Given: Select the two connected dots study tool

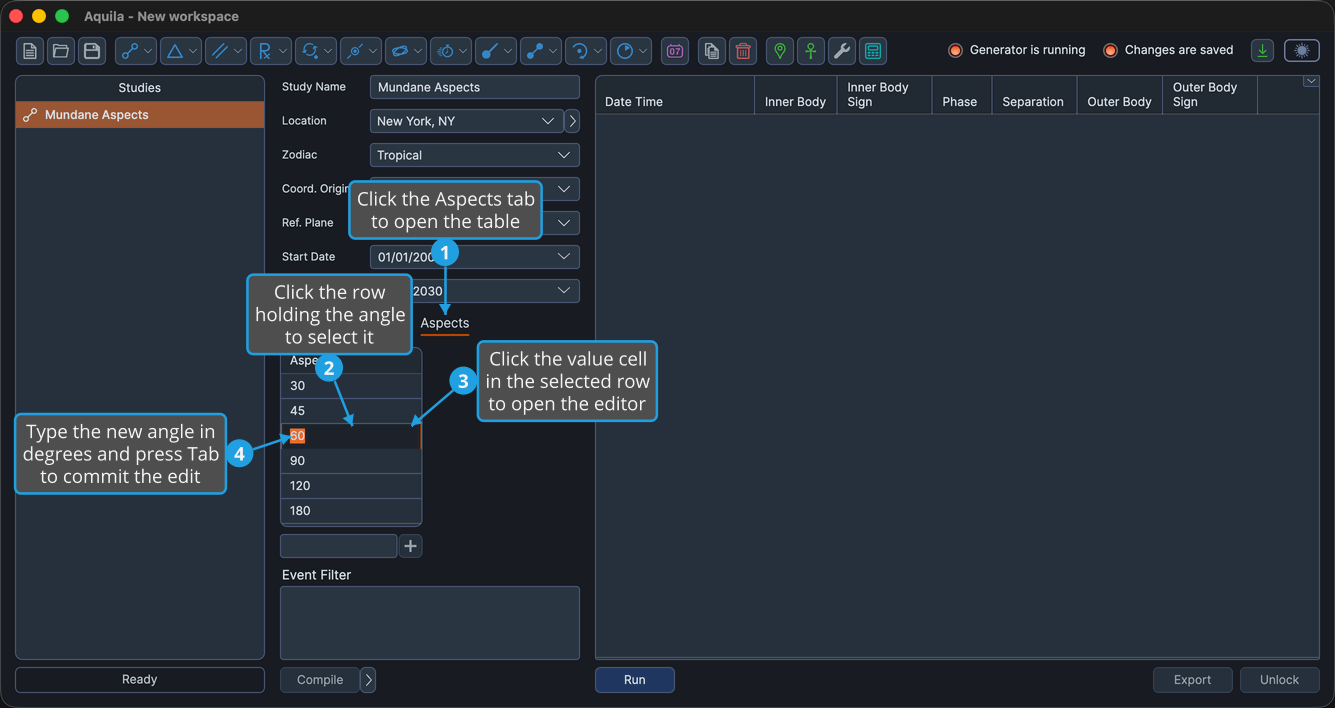Looking at the screenshot, I should point(534,51).
